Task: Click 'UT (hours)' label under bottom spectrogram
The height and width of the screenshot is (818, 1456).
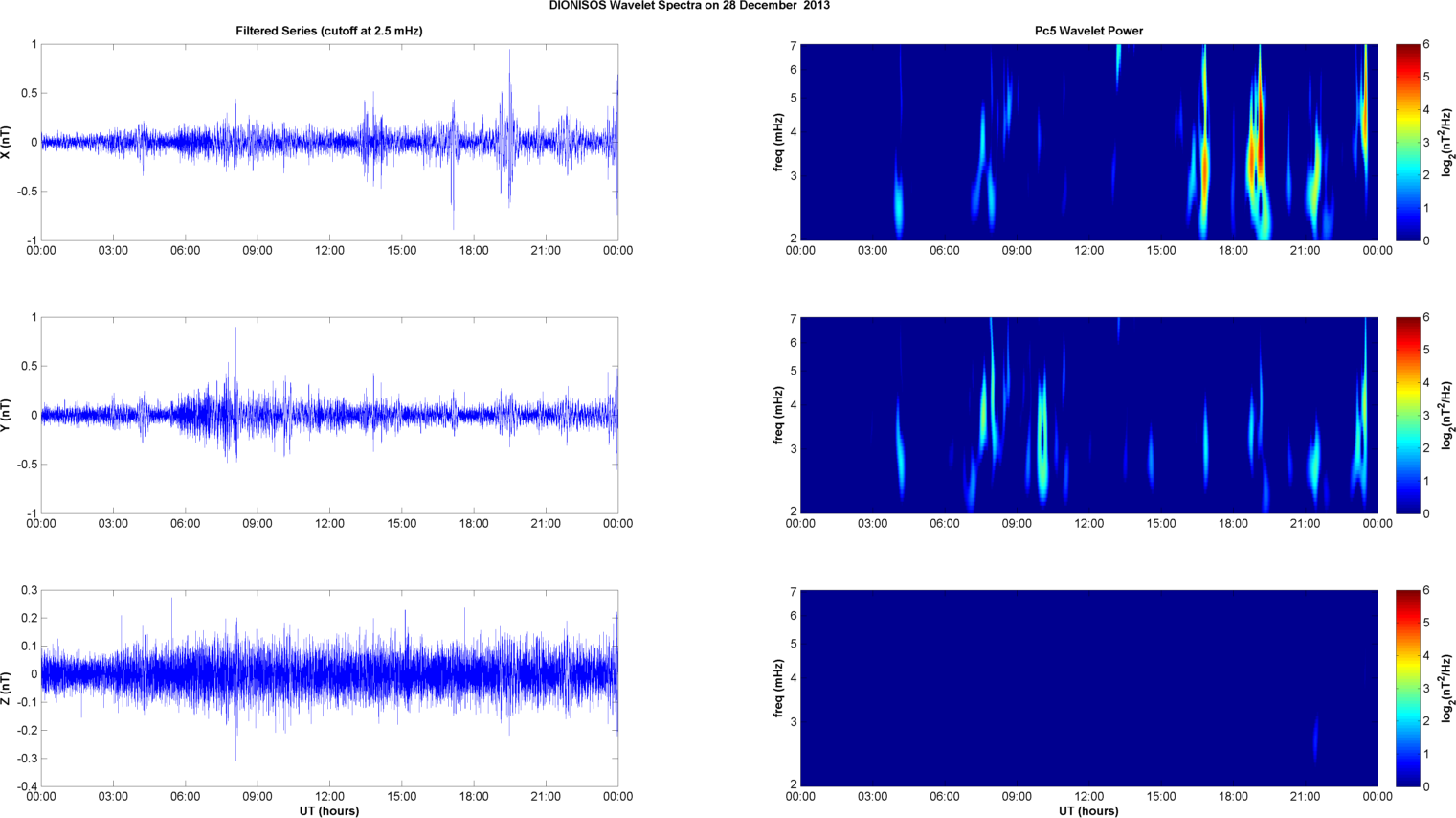Action: pyautogui.click(x=1088, y=811)
